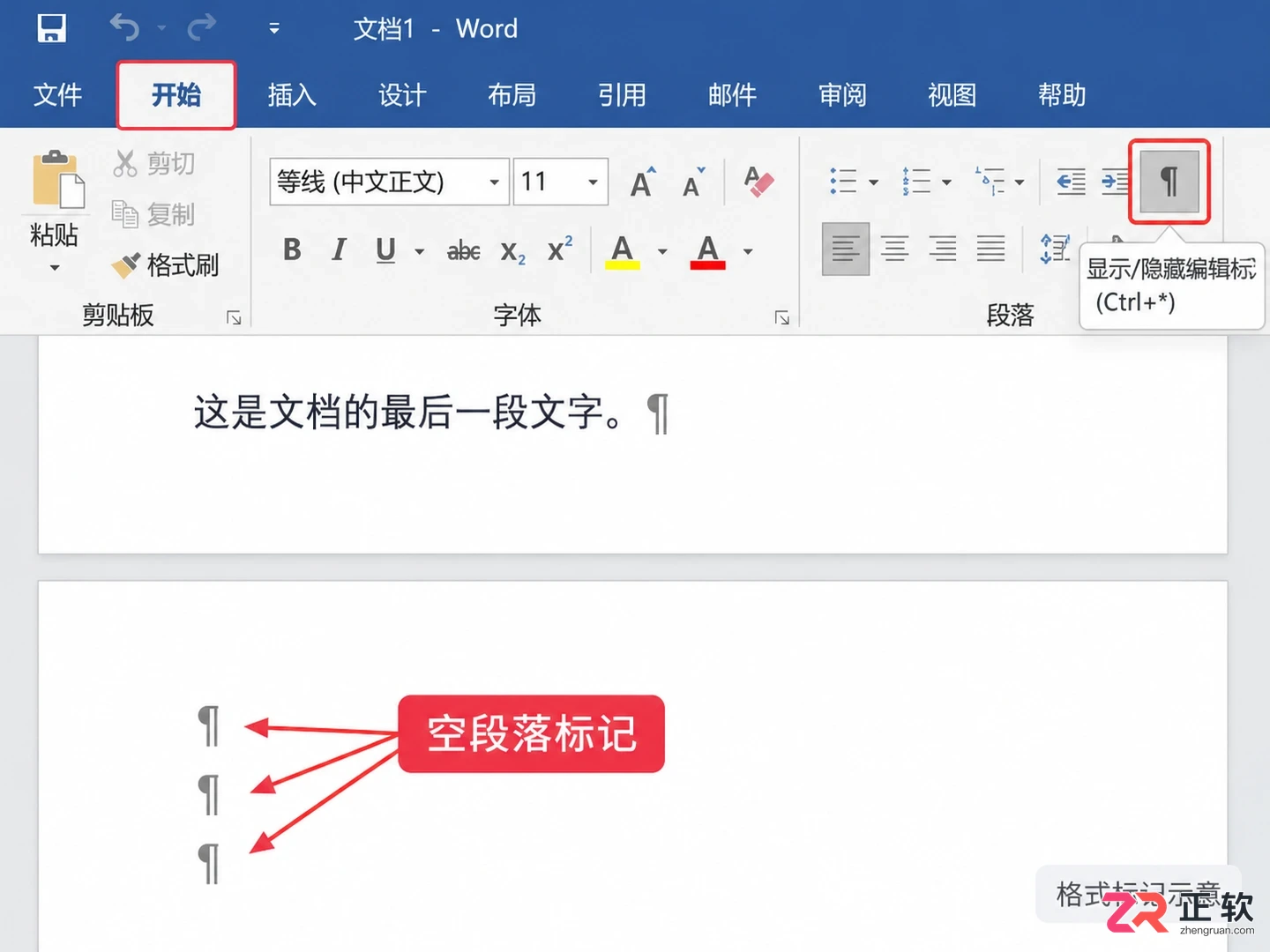This screenshot has width=1270, height=952.
Task: Toggle subscript formatting
Action: tap(513, 251)
